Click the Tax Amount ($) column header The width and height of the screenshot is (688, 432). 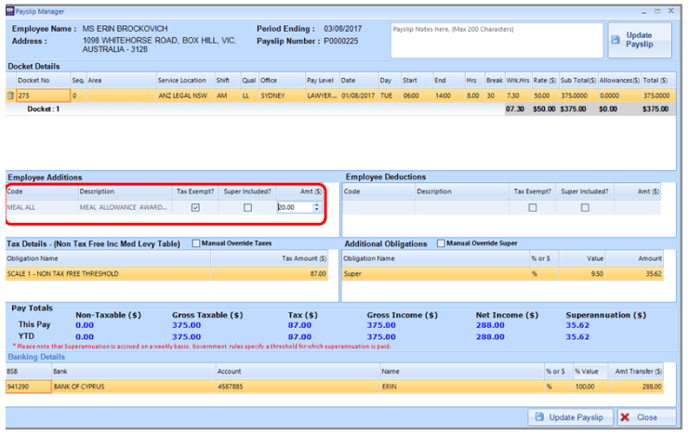point(269,259)
